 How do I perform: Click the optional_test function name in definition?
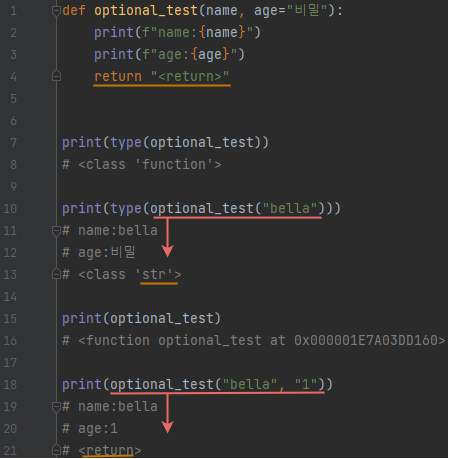pos(146,11)
